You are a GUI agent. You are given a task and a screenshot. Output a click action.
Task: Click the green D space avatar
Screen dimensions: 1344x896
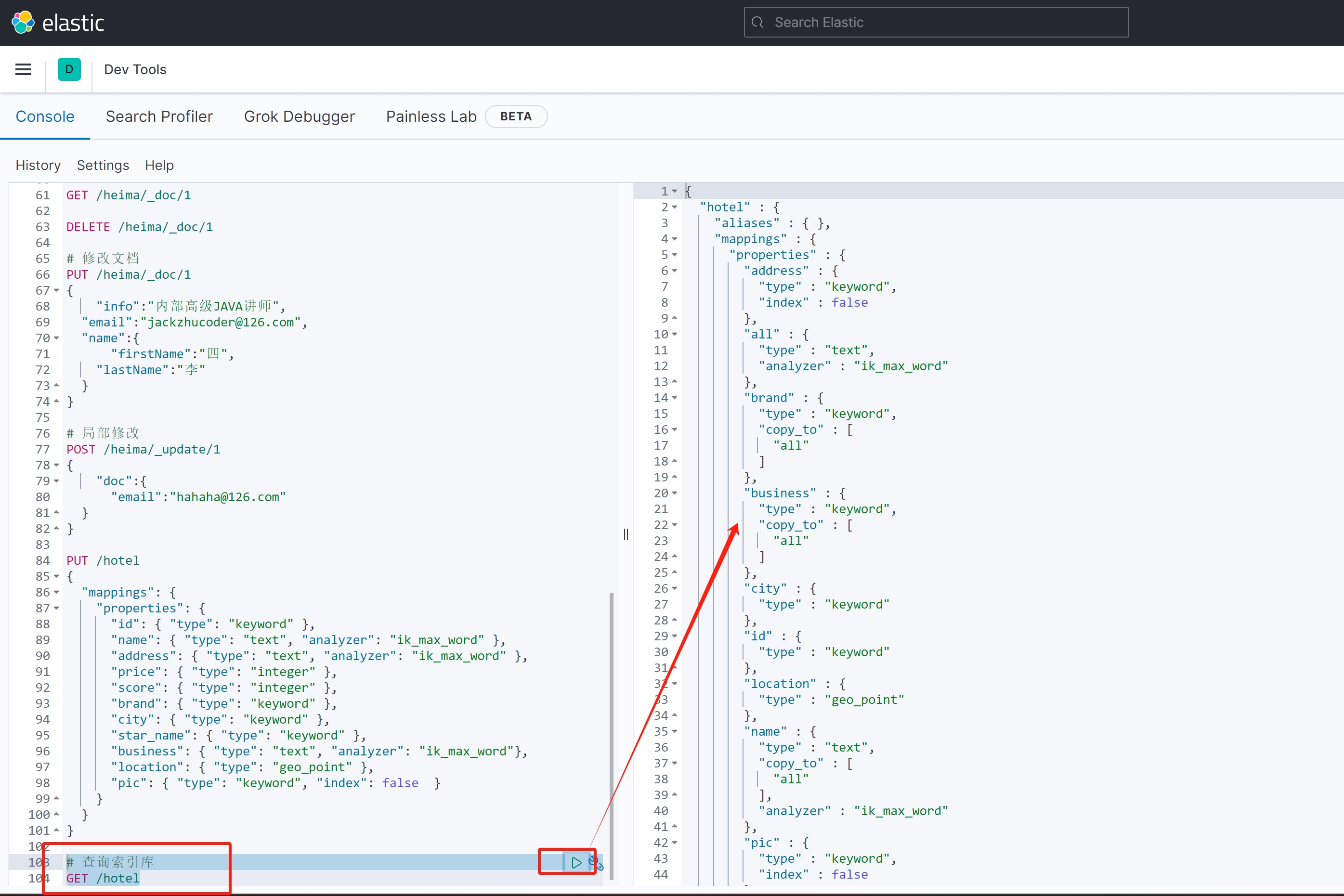point(69,70)
